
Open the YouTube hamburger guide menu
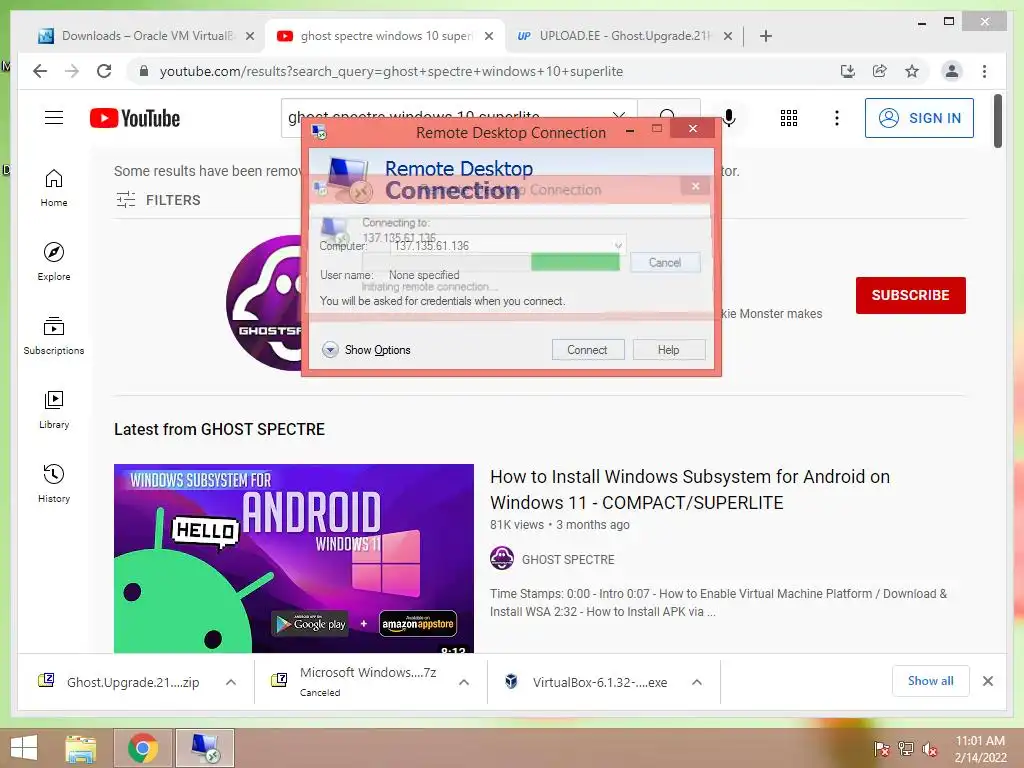tap(54, 118)
